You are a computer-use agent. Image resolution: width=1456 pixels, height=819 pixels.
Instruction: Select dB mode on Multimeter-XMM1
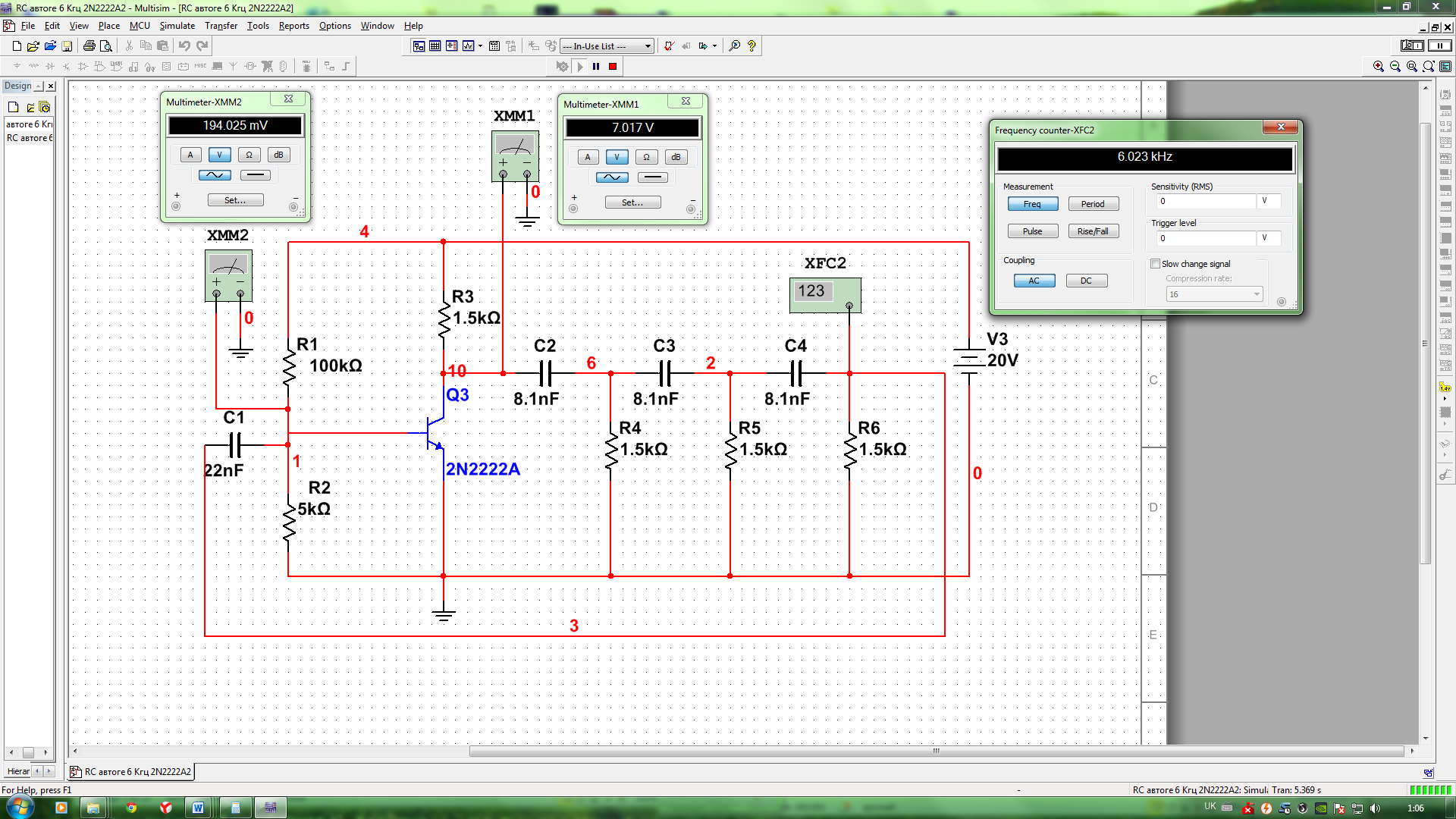click(x=676, y=157)
